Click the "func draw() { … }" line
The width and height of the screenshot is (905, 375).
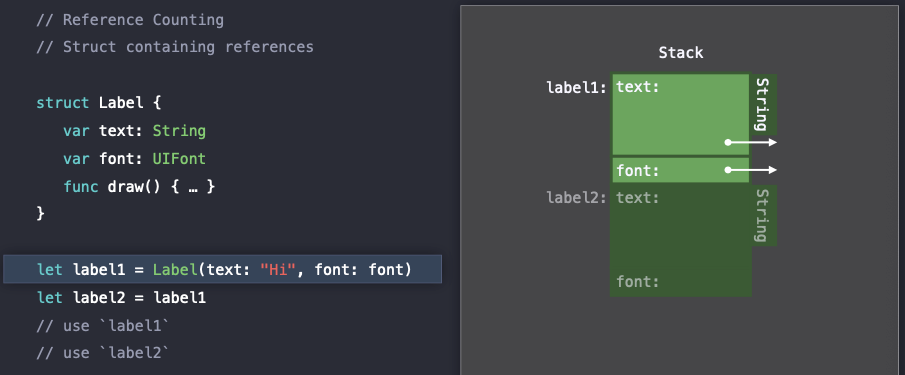(x=139, y=186)
